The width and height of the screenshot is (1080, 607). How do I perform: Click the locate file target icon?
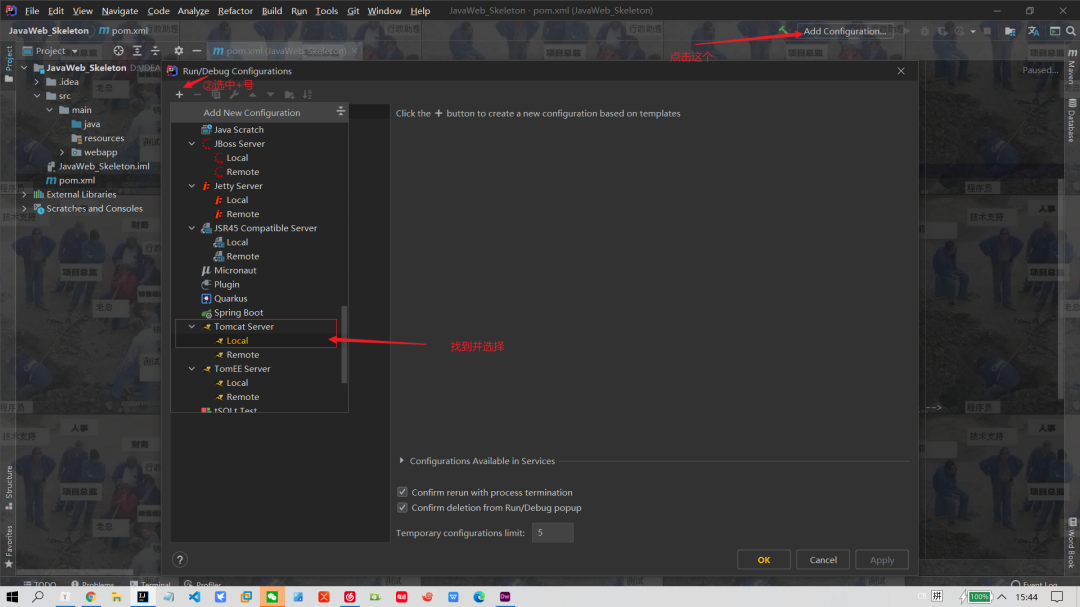tap(118, 51)
